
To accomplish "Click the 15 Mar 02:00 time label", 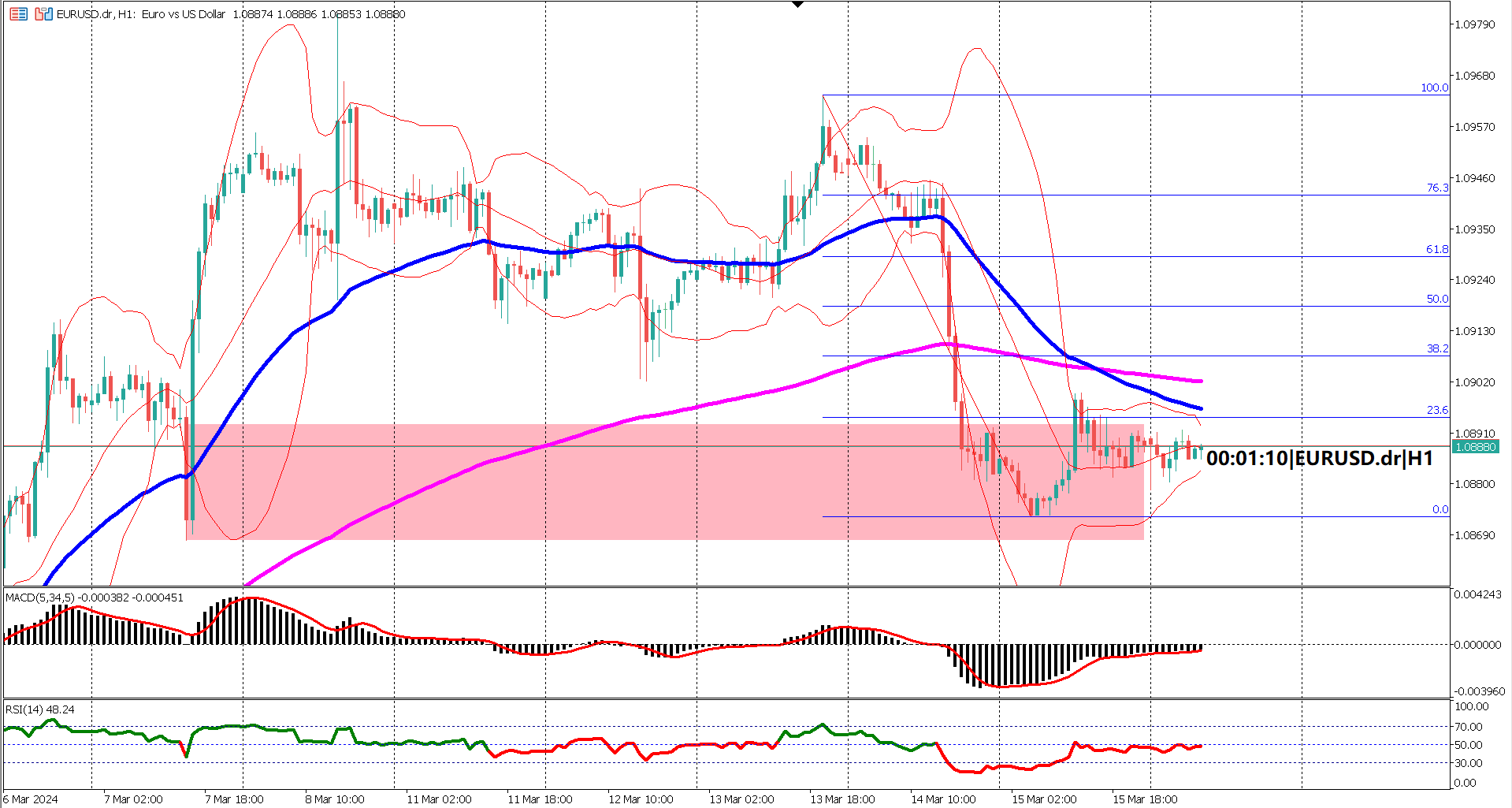I will (1044, 799).
